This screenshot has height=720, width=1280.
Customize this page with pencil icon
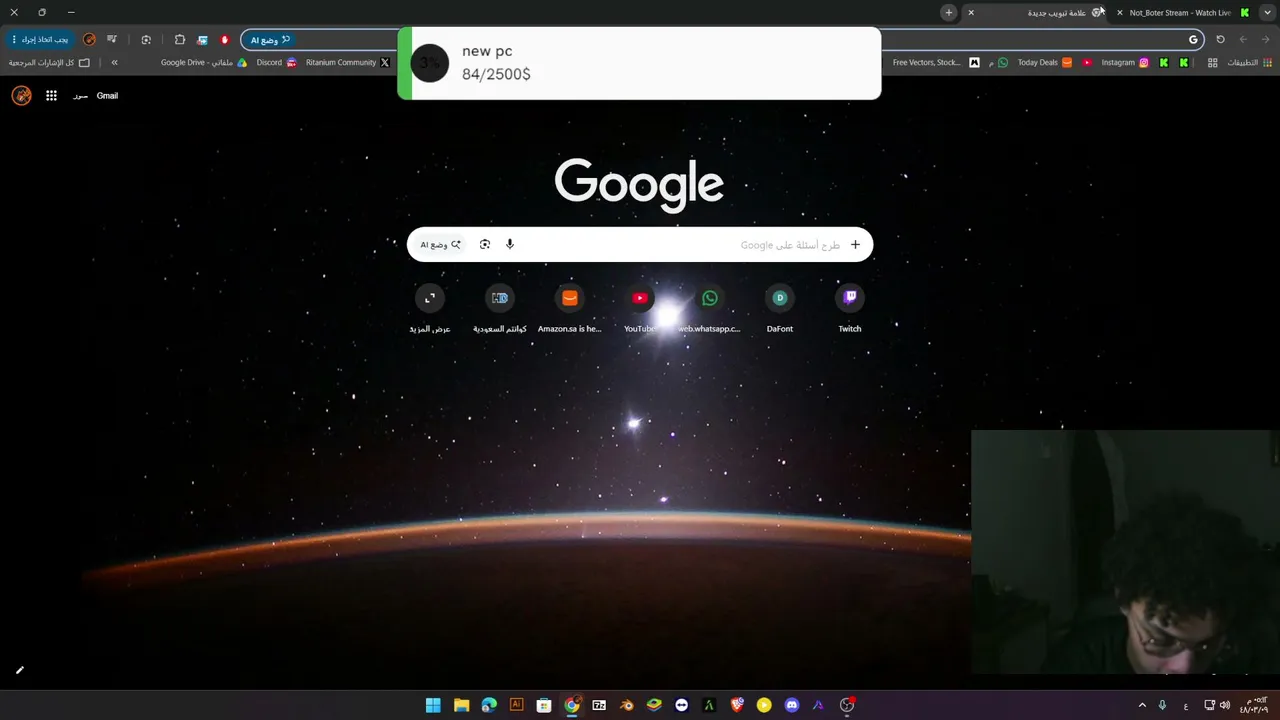point(19,670)
